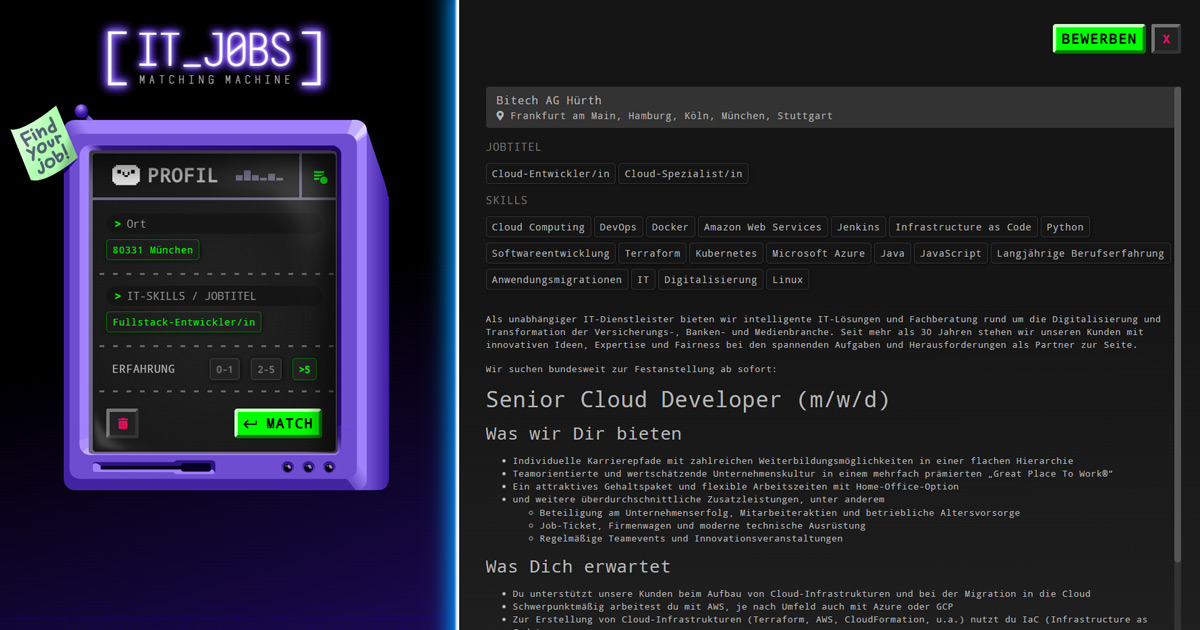The width and height of the screenshot is (1200, 630).
Task: Click the Was wir Dir bieten heading
Action: click(x=584, y=434)
